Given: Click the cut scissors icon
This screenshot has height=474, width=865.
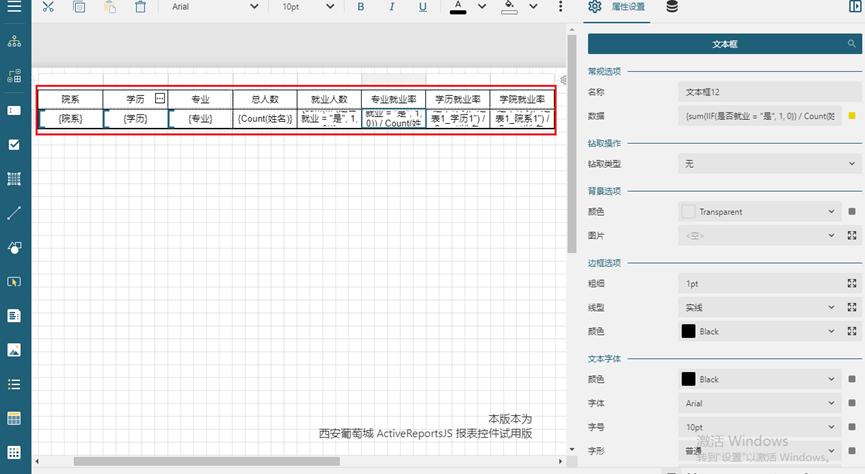Looking at the screenshot, I should tap(49, 7).
